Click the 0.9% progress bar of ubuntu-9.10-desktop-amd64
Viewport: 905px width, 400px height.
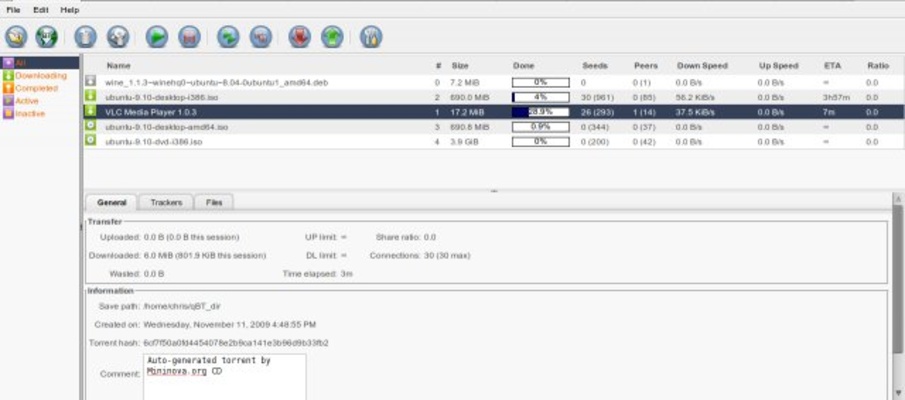click(540, 126)
